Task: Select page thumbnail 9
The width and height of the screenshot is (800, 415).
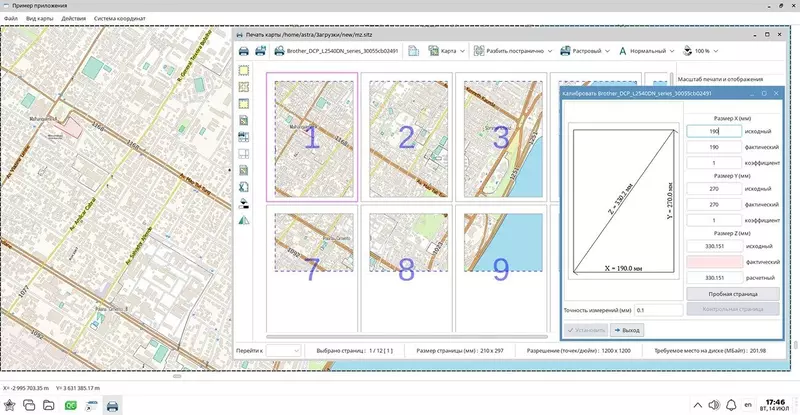Action: click(501, 268)
